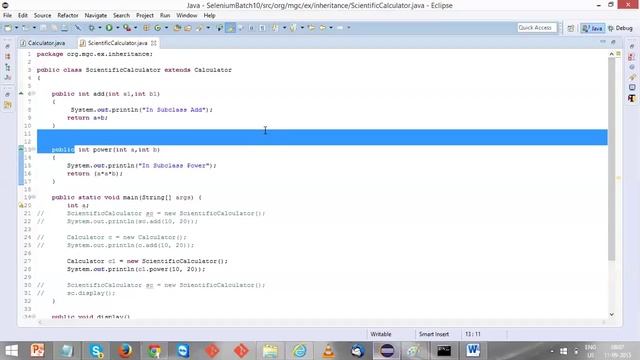
Task: Open the File menu
Action: pyautogui.click(x=7, y=16)
